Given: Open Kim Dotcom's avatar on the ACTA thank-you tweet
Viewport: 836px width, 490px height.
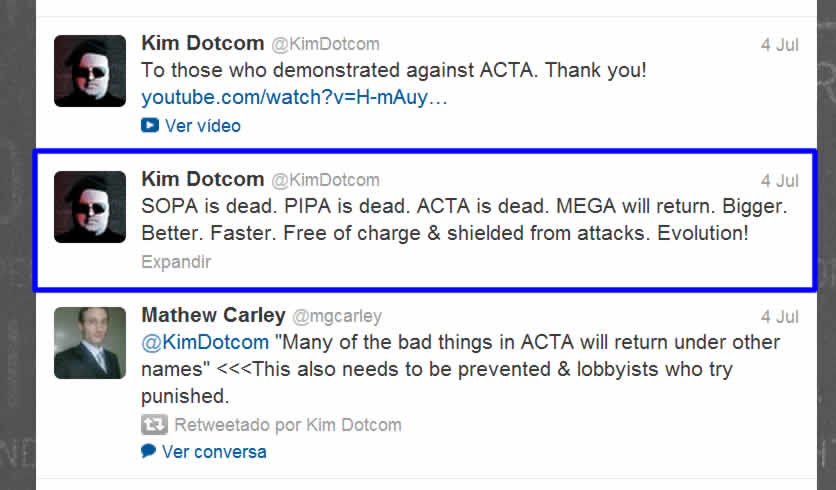Looking at the screenshot, I should click(89, 71).
